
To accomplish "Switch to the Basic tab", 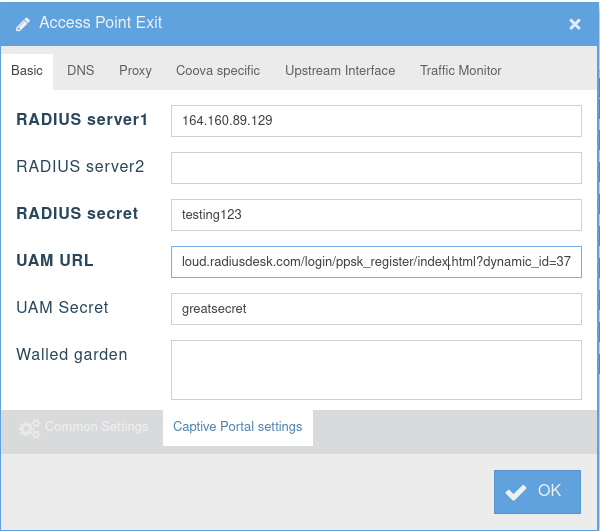I will (27, 71).
